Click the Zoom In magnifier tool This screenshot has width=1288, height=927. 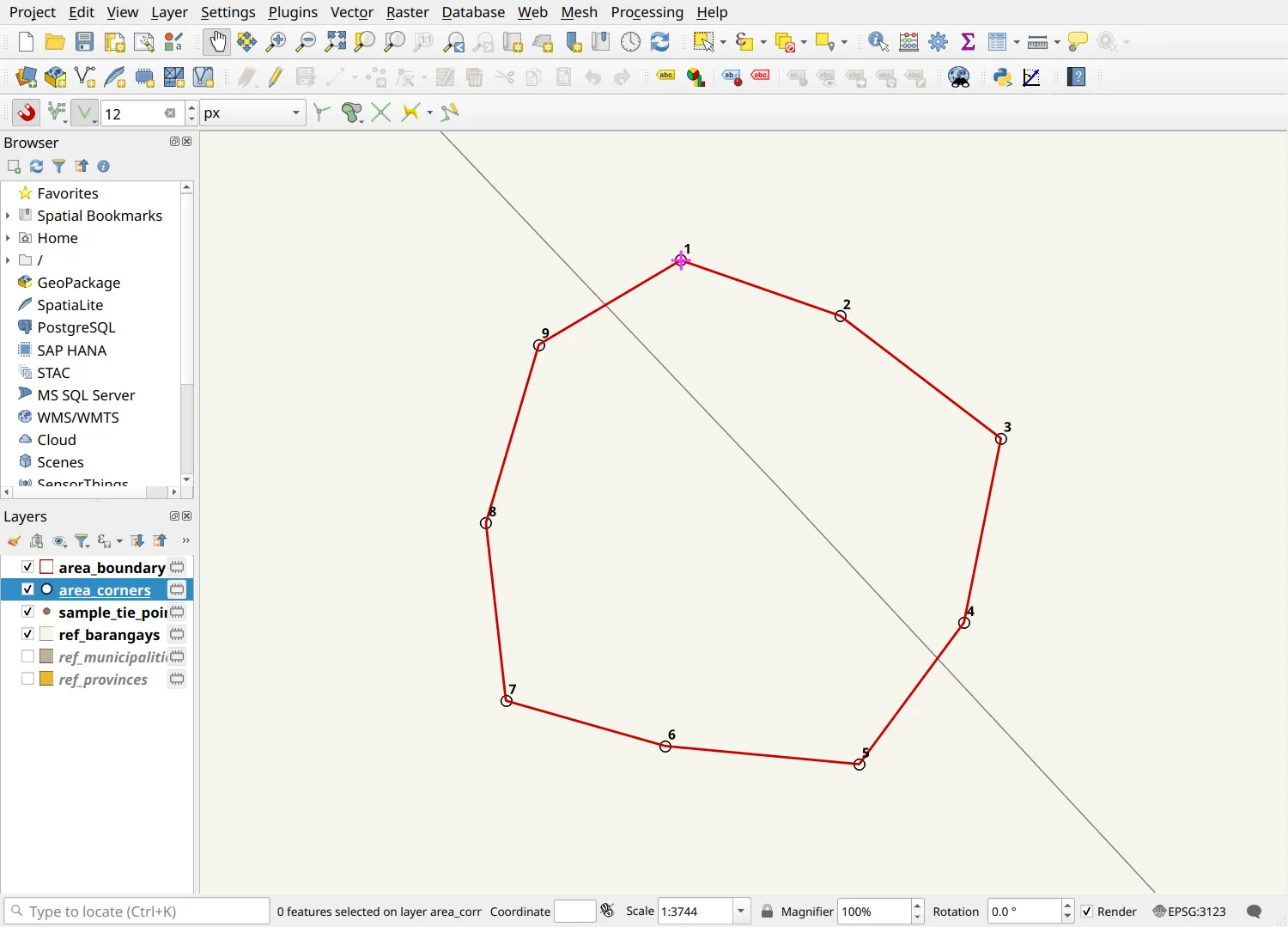click(x=276, y=41)
